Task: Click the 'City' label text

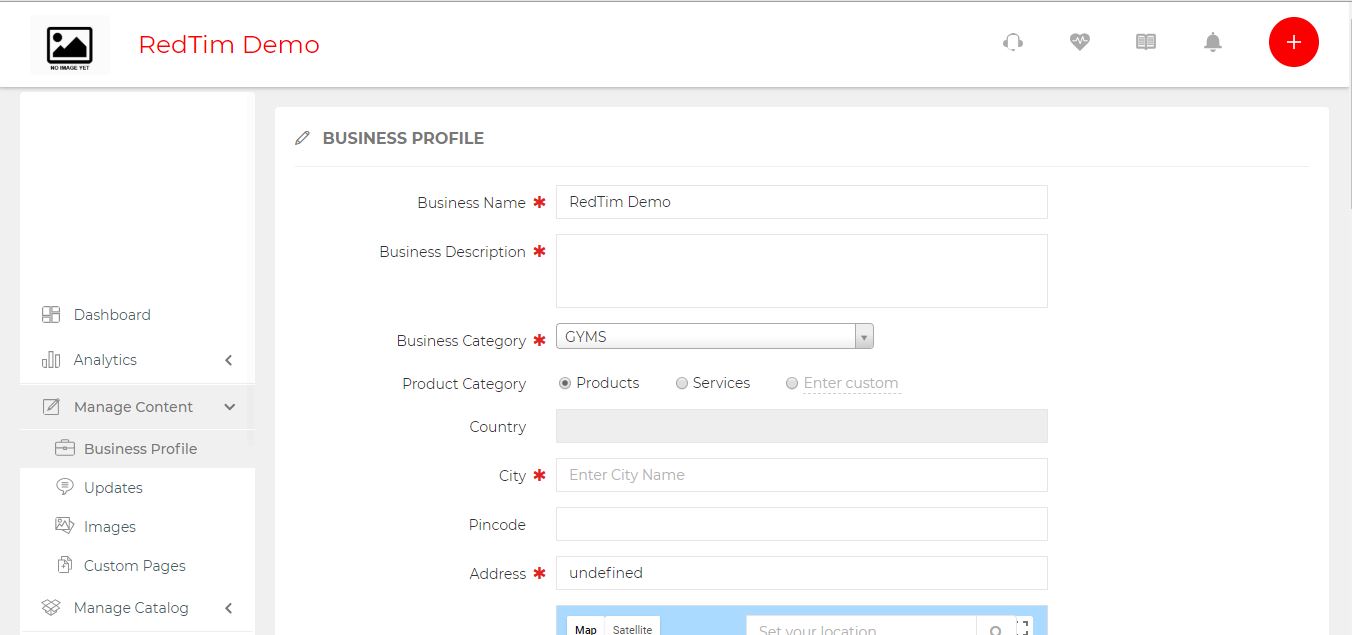Action: (x=512, y=476)
